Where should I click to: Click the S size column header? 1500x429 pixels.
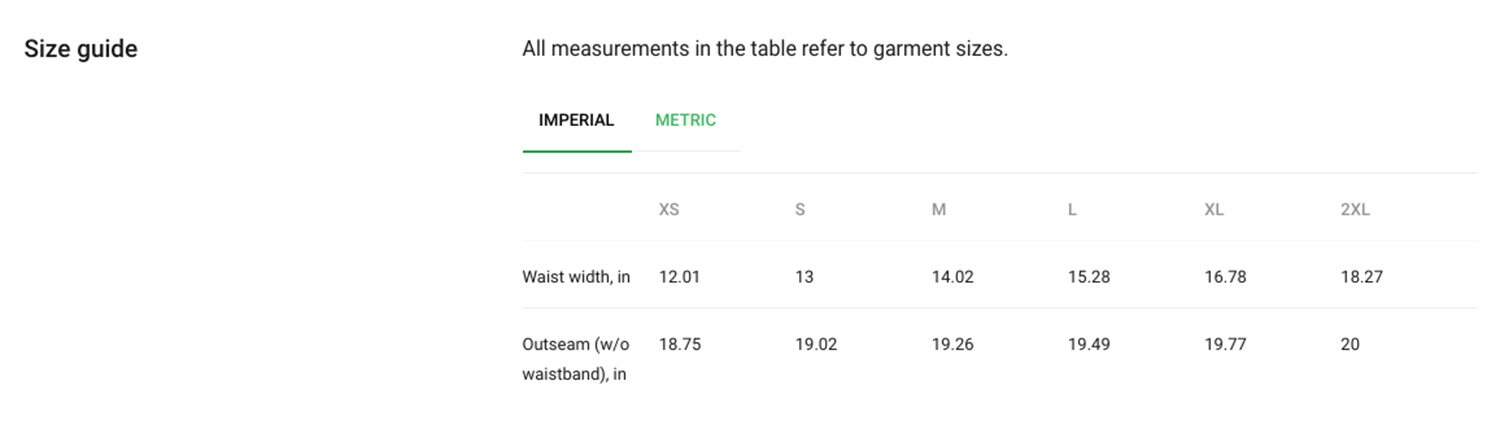[800, 210]
